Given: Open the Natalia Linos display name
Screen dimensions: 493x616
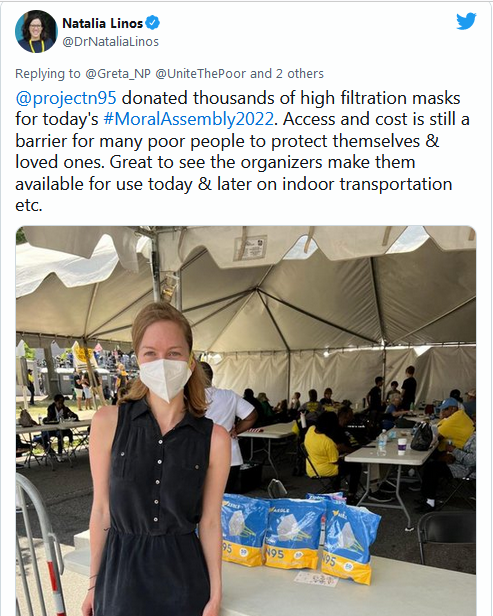Looking at the screenshot, I should pyautogui.click(x=103, y=24).
